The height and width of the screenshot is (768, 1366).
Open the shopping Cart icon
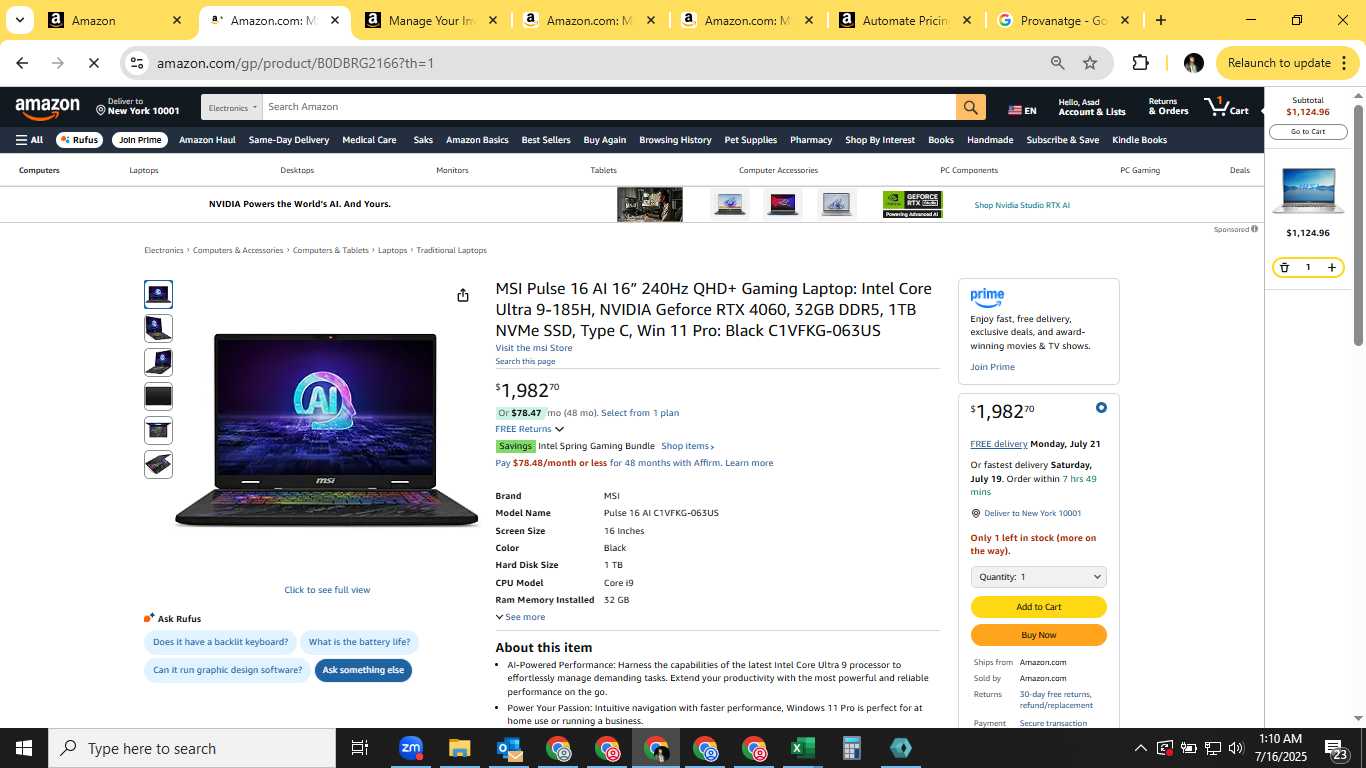coord(1227,106)
